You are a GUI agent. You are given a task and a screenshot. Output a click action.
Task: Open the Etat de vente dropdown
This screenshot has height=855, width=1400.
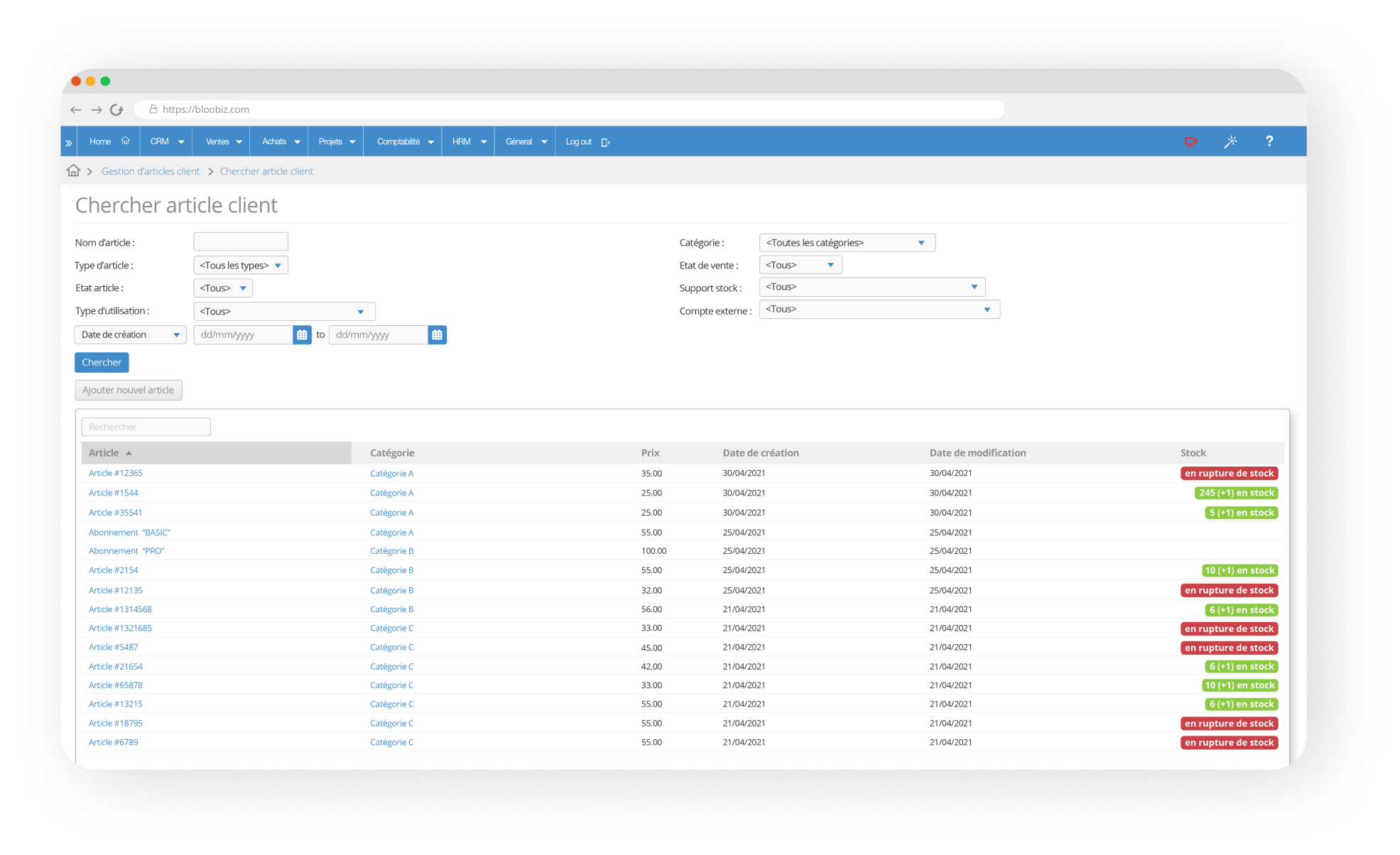[x=801, y=265]
